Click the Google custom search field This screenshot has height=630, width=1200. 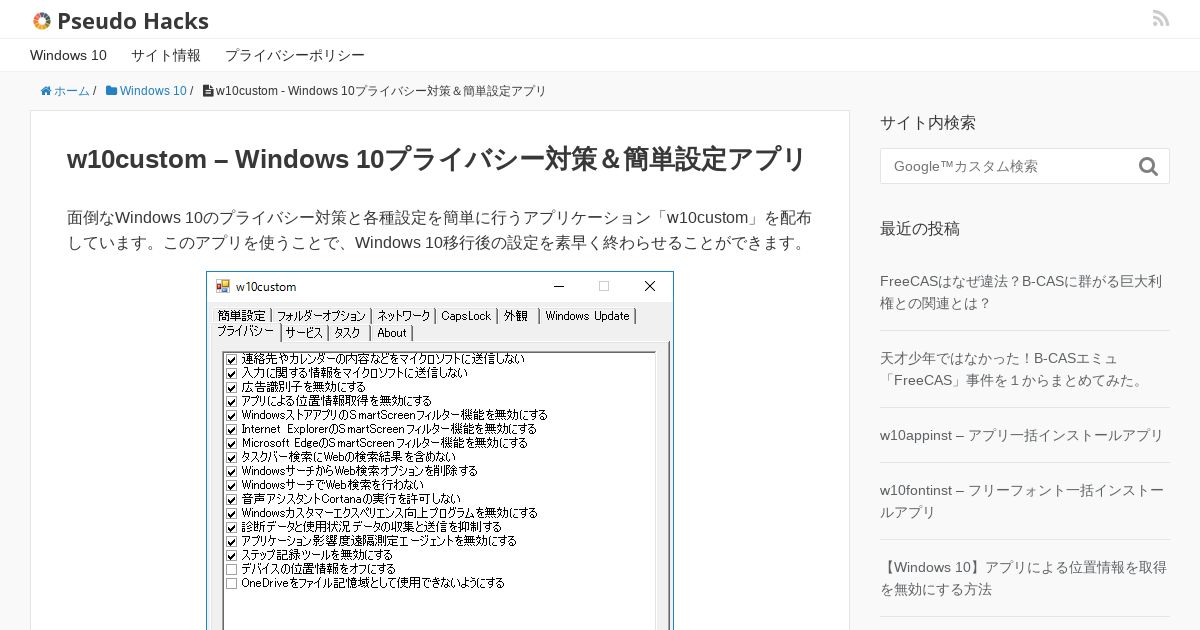point(1008,166)
